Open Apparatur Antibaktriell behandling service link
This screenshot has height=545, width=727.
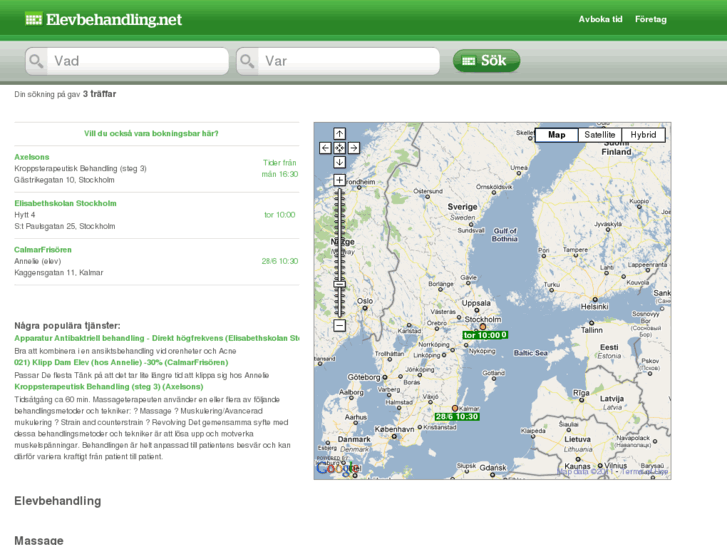click(x=157, y=338)
